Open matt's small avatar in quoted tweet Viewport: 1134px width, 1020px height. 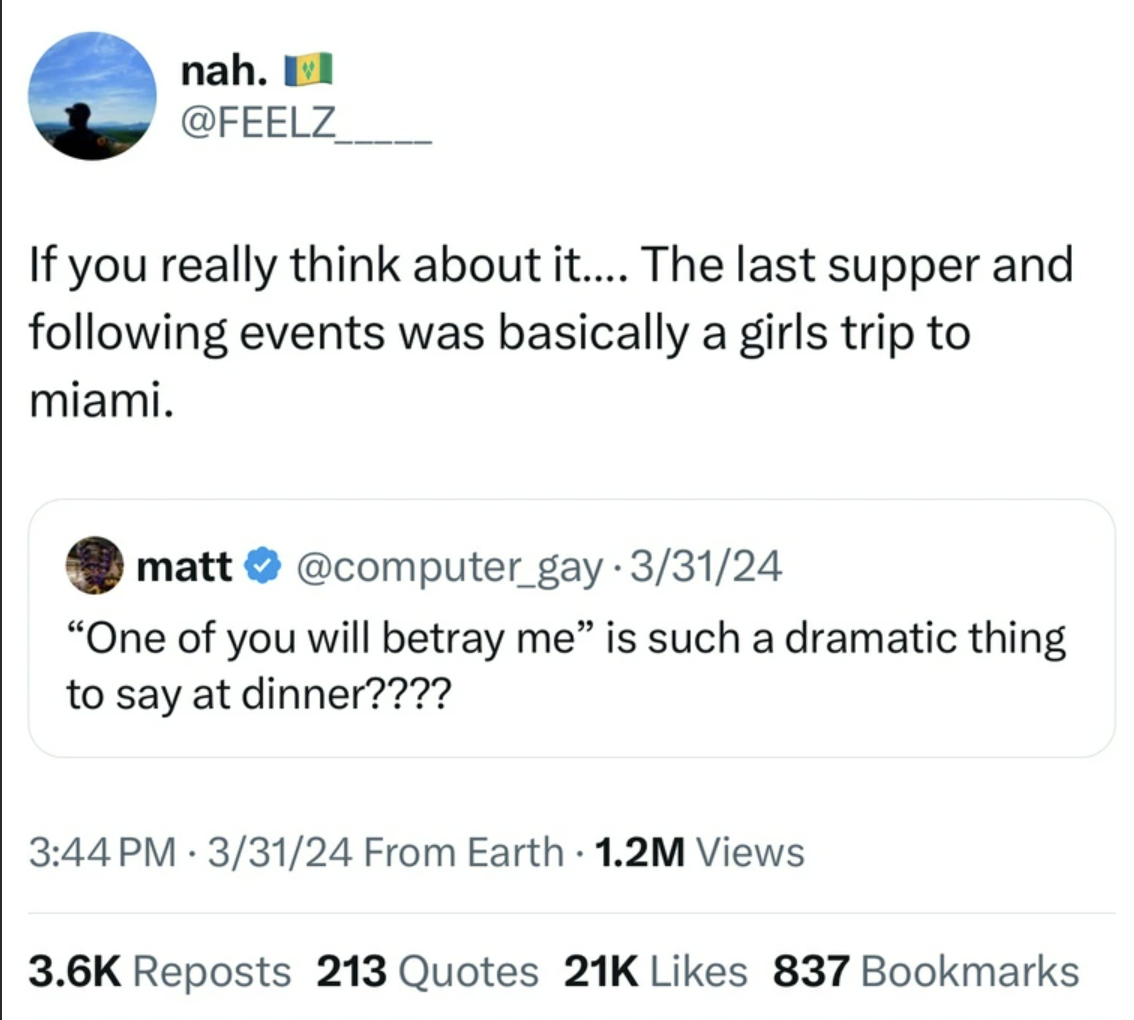(x=93, y=566)
